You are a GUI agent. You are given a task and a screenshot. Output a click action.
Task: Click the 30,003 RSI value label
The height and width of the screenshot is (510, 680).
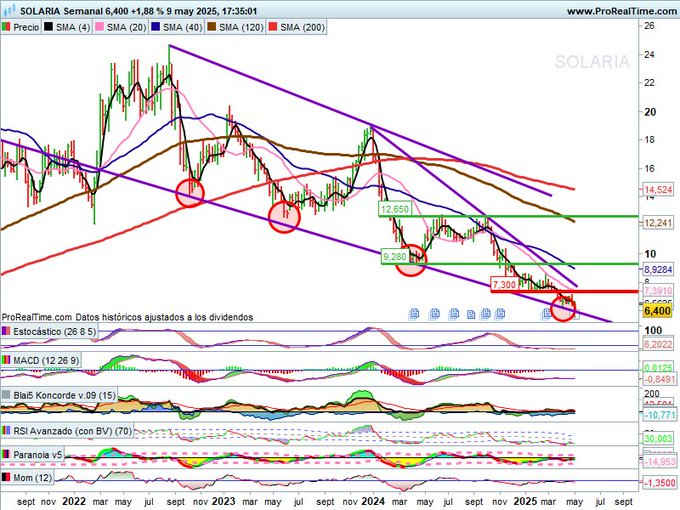pyautogui.click(x=658, y=439)
